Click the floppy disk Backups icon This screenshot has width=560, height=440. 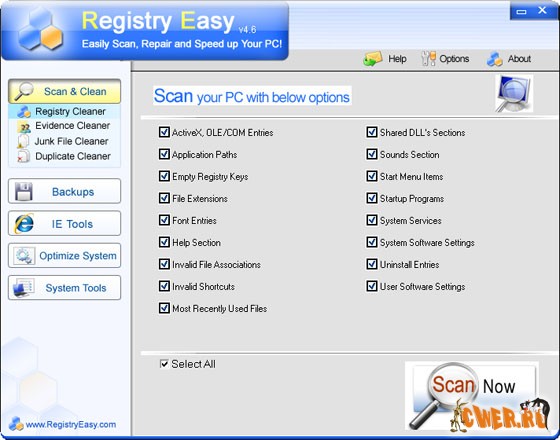pos(24,191)
